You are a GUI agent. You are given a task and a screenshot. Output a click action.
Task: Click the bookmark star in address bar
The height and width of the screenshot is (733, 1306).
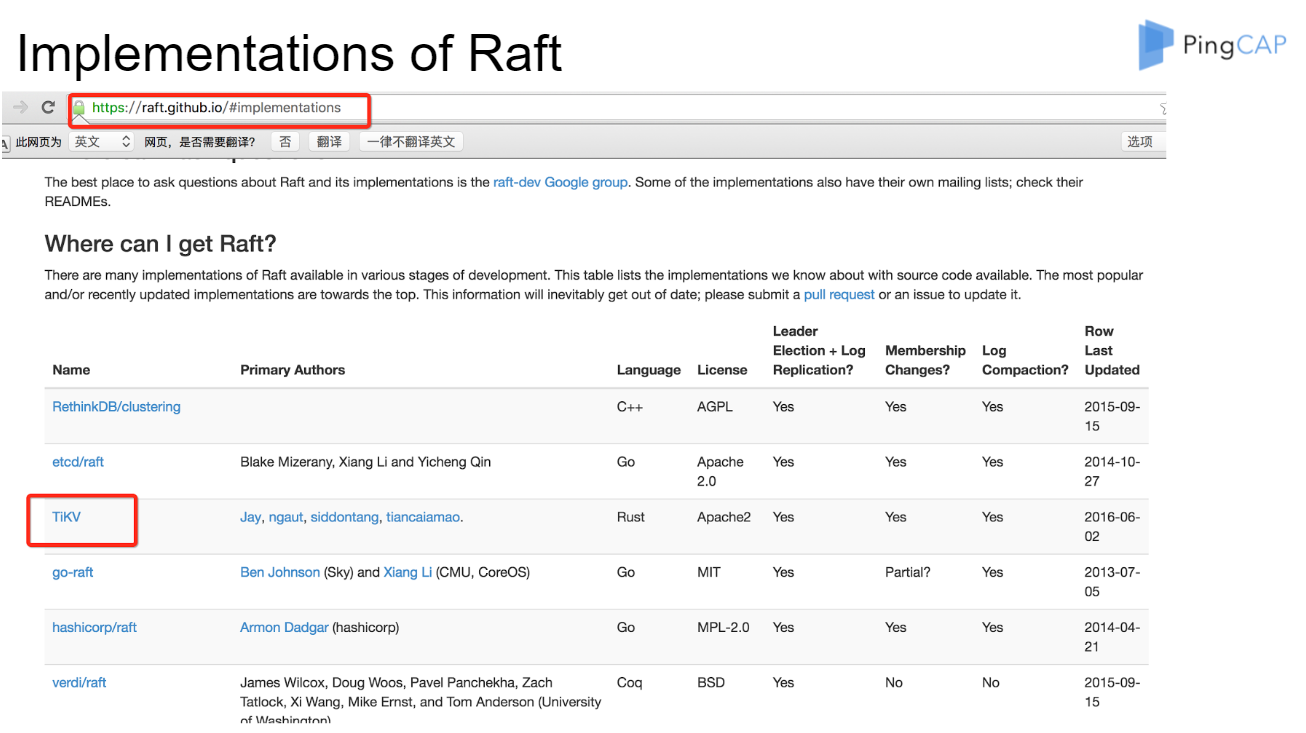(1162, 108)
